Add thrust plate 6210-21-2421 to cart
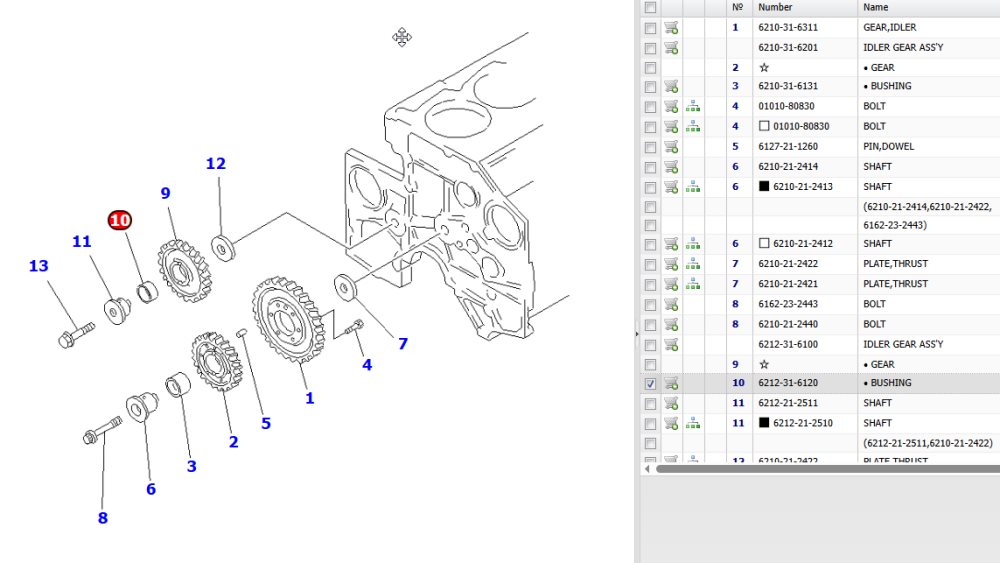This screenshot has height=563, width=1000. (x=671, y=284)
